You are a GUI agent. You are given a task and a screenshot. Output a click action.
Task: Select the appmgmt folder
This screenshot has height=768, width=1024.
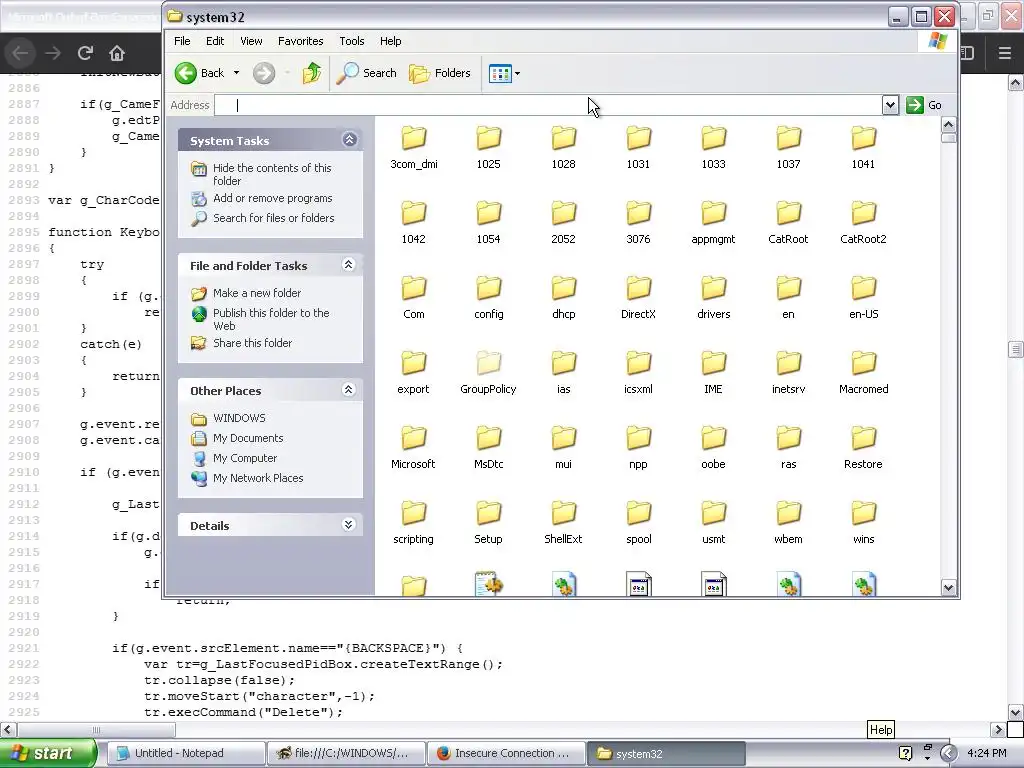coord(713,223)
